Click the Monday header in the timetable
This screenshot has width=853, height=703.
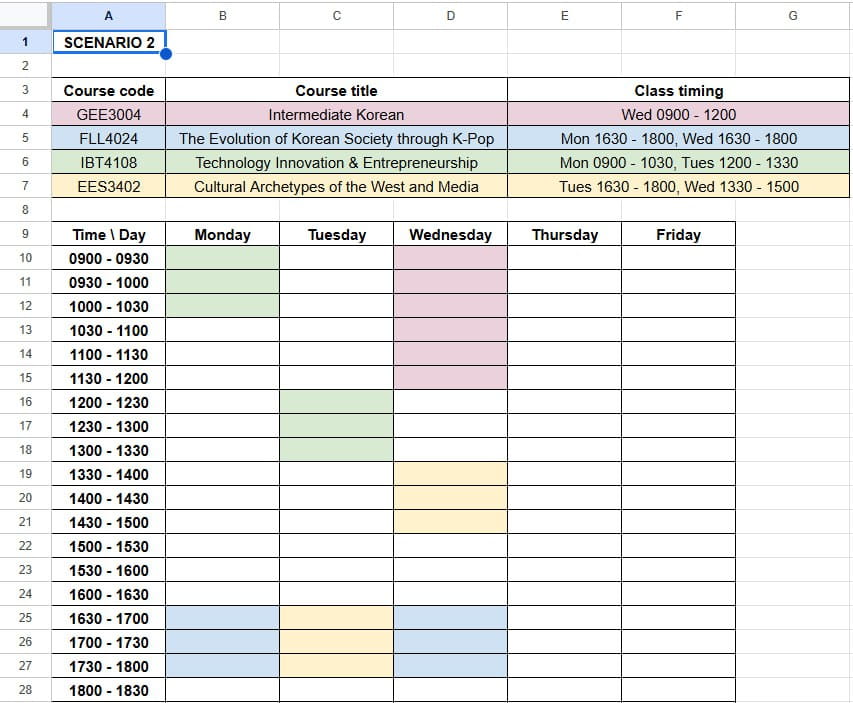click(x=222, y=234)
